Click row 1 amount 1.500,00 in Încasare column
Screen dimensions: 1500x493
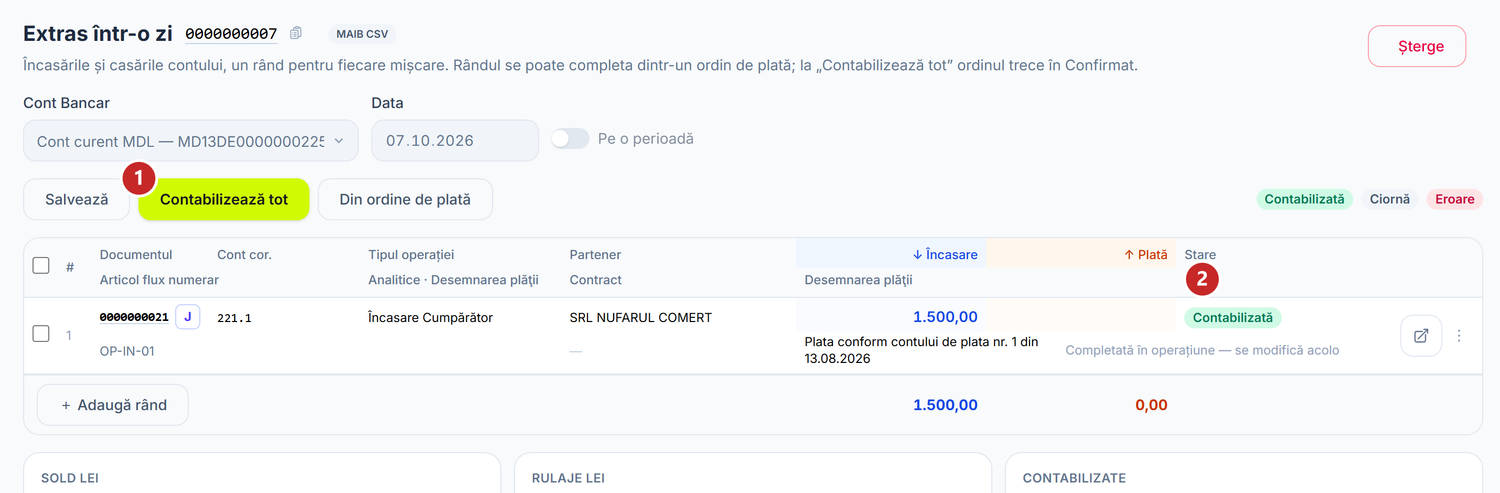(945, 317)
